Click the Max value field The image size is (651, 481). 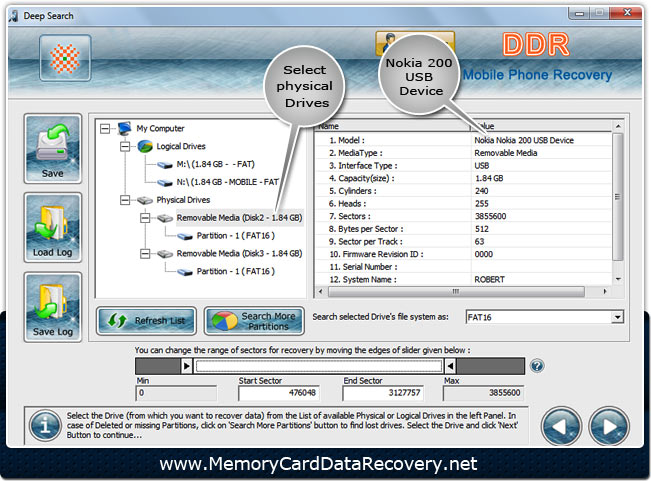point(483,393)
